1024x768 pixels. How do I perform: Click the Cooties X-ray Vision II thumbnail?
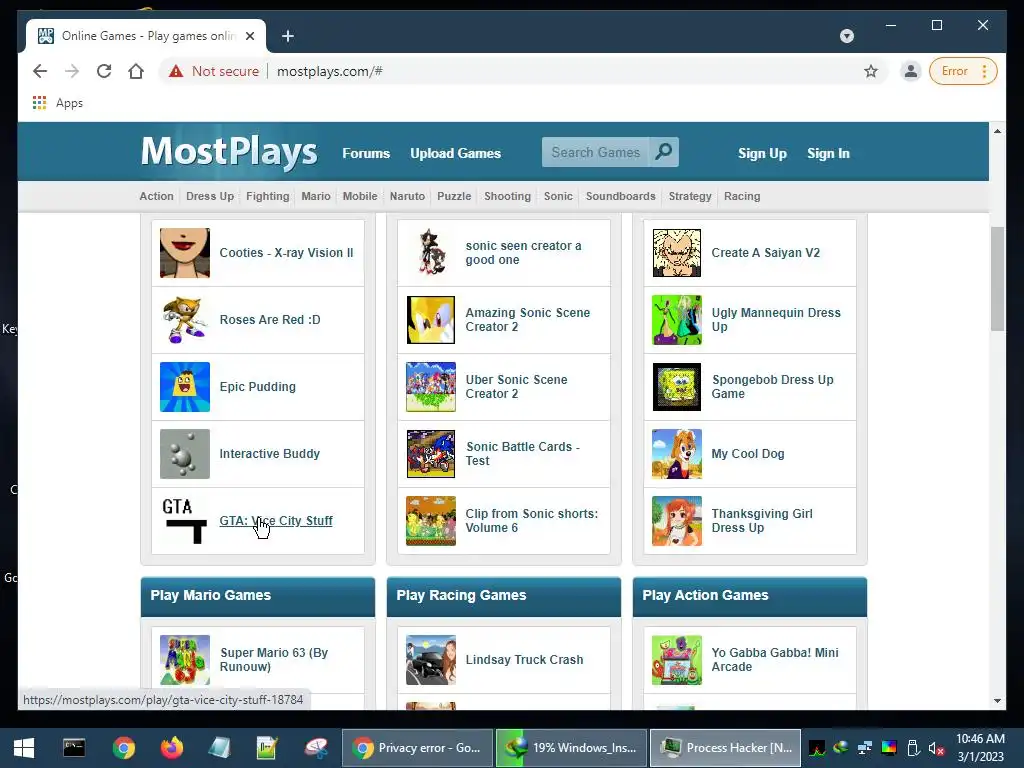tap(185, 253)
